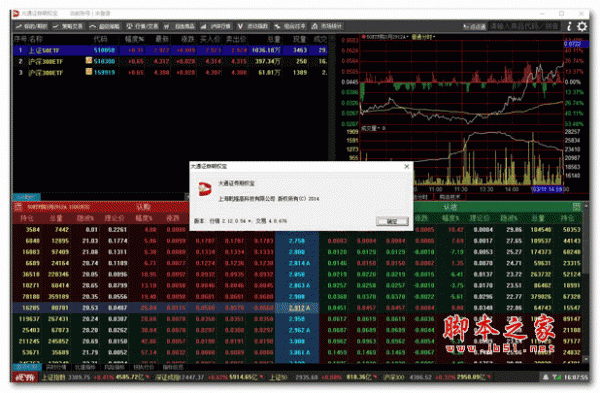Click the 名称 column header
Viewport: 600px width, 393px height.
[x=36, y=39]
